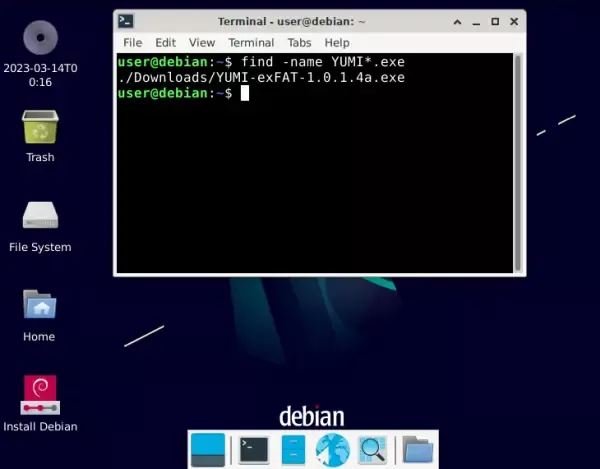Open the View menu in Terminal

202,43
